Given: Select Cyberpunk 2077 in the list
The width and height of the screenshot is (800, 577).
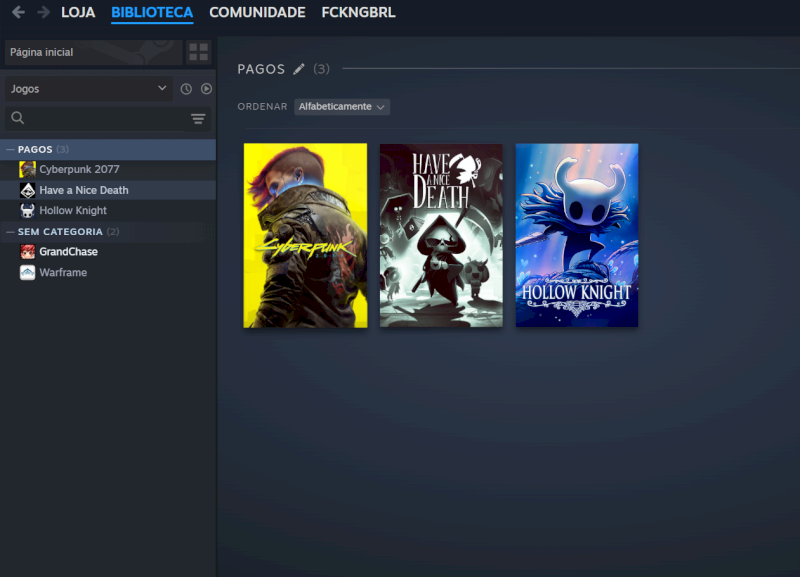Looking at the screenshot, I should pyautogui.click(x=108, y=169).
